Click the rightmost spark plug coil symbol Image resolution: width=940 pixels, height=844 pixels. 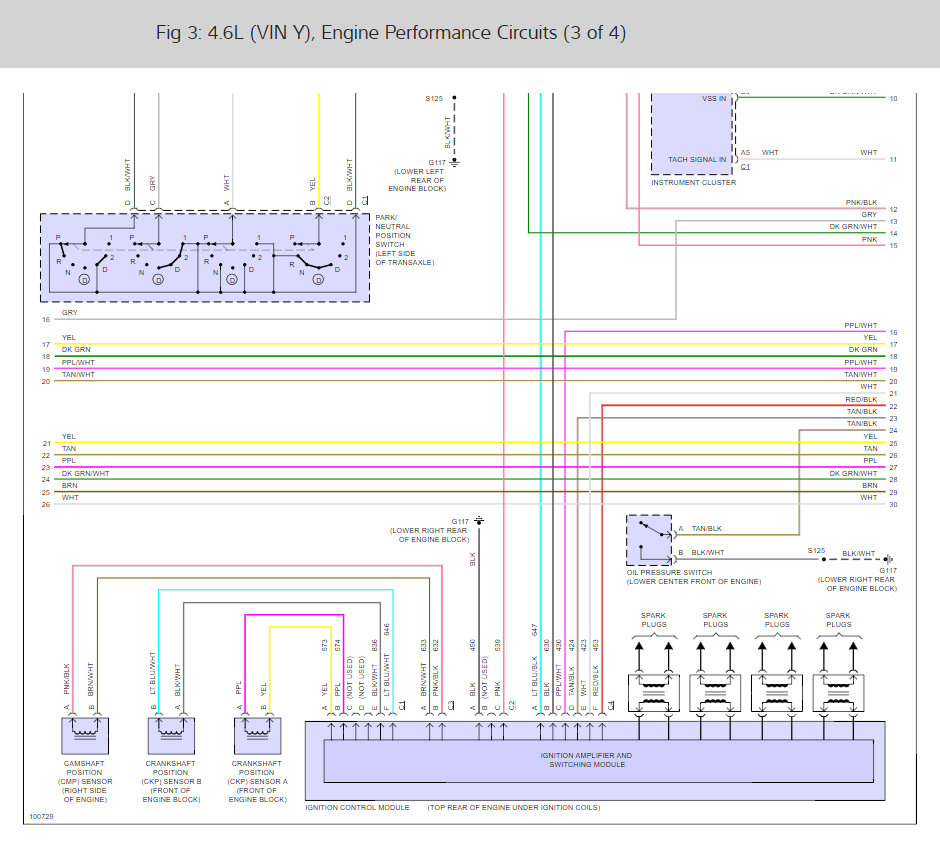(x=838, y=693)
